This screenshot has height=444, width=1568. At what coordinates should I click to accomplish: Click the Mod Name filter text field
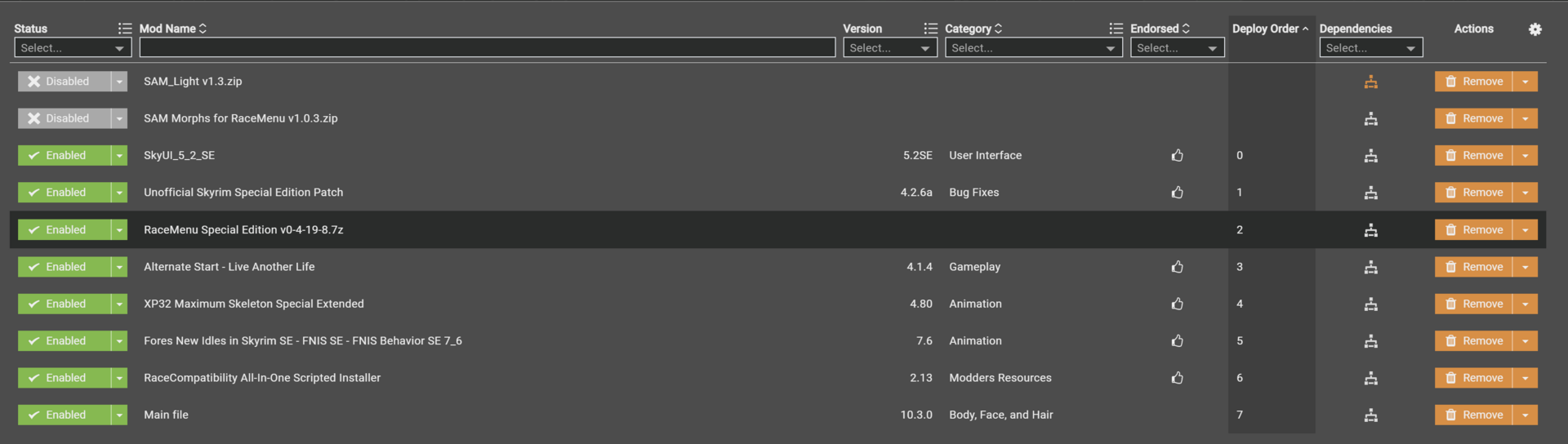pyautogui.click(x=488, y=48)
